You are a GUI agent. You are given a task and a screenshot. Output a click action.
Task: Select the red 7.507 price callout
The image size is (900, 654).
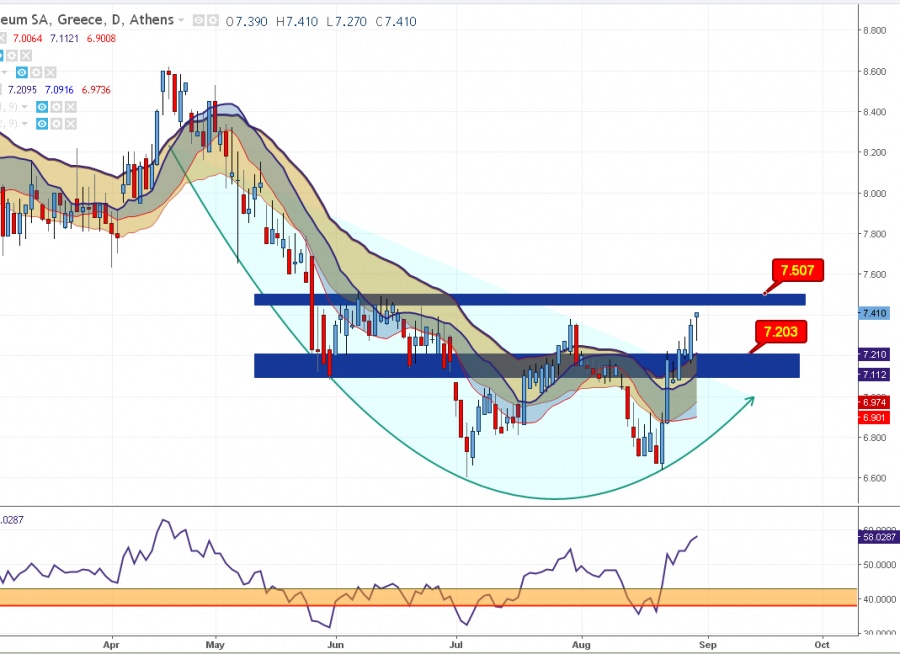798,270
